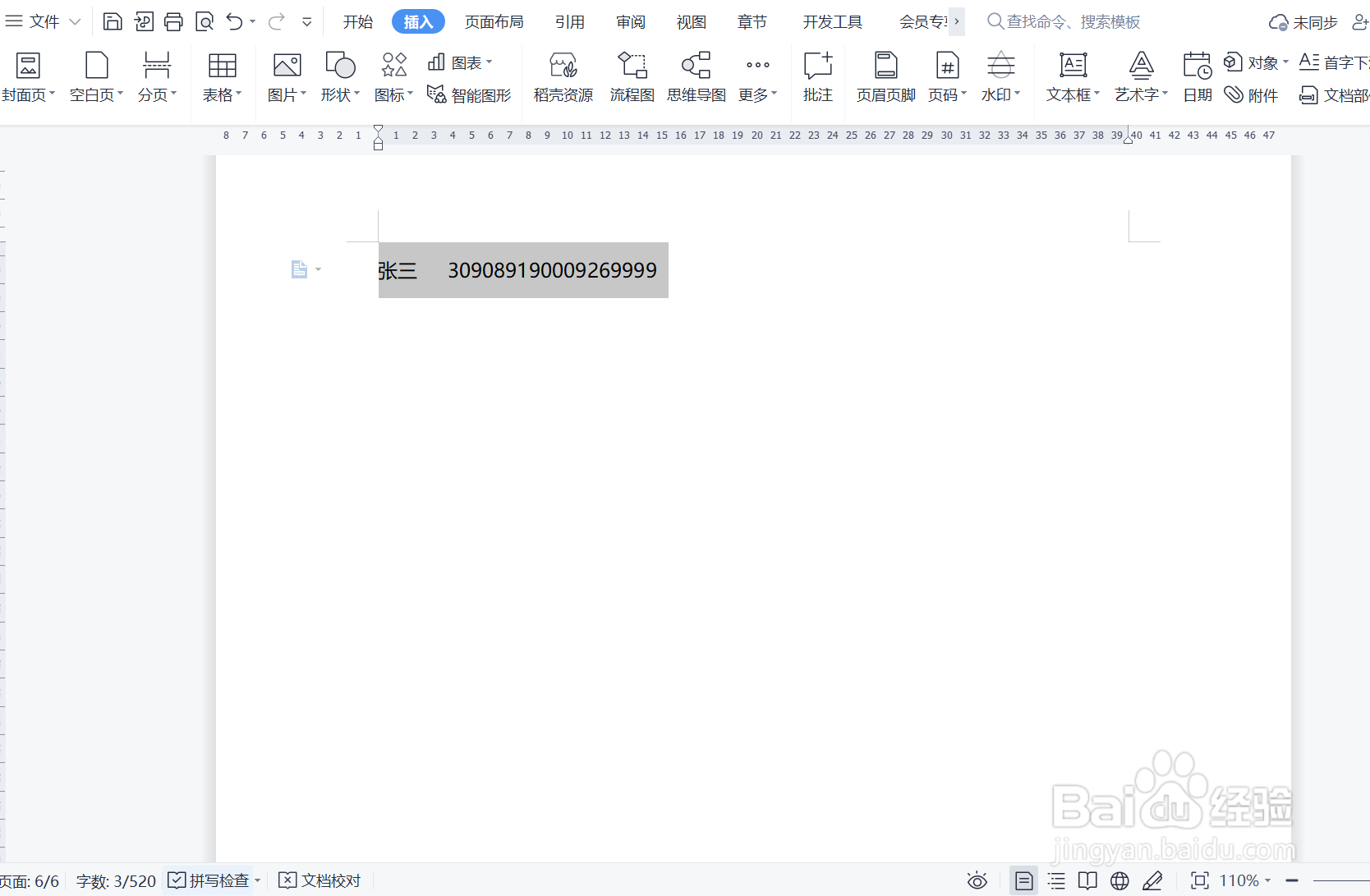Insert an attachment (附件)
The image size is (1370, 896).
pyautogui.click(x=1251, y=95)
